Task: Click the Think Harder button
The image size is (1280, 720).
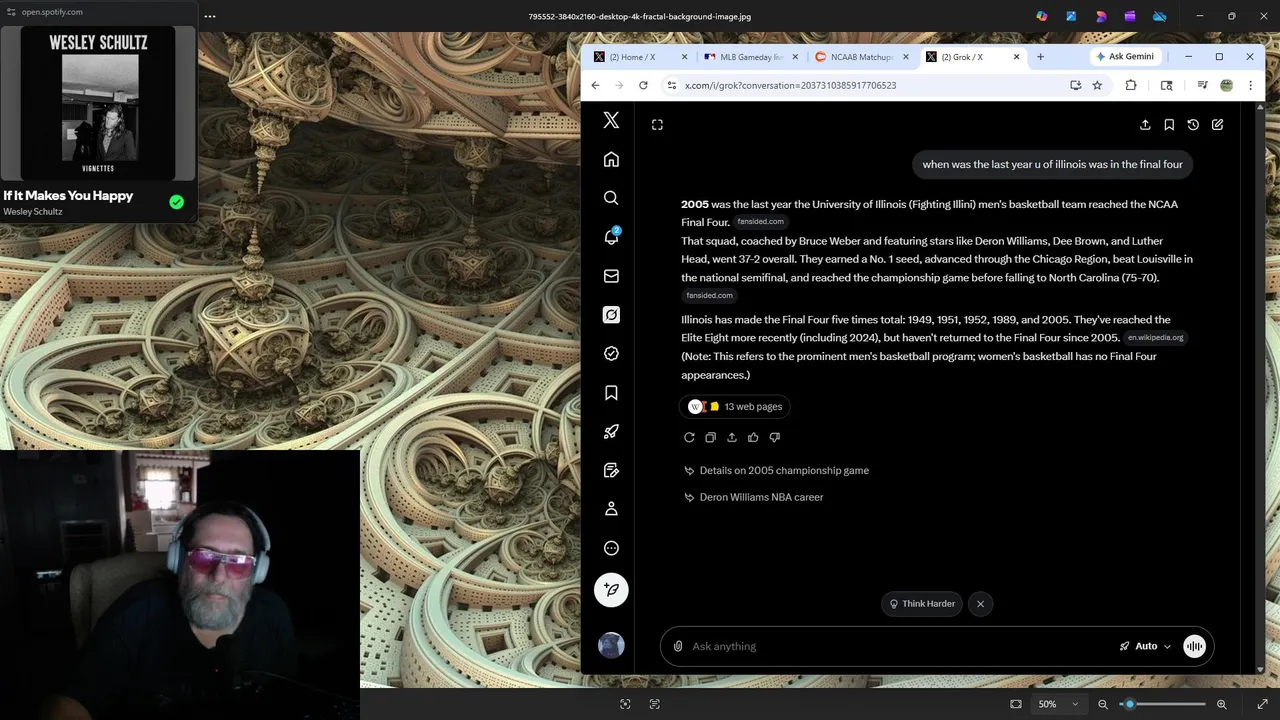Action: 921,604
